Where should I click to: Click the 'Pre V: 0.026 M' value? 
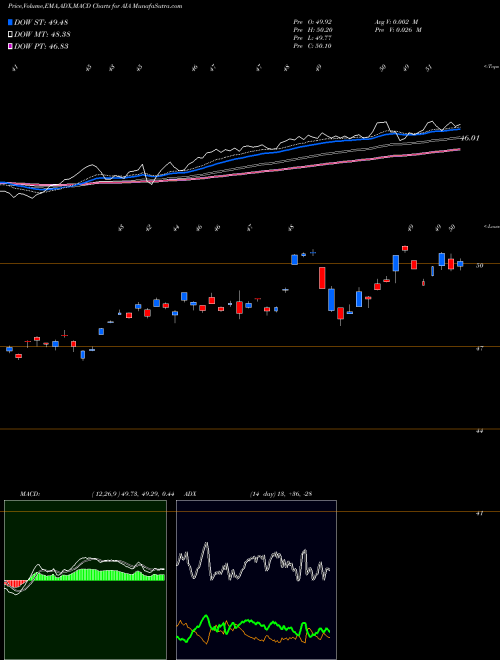[398, 30]
